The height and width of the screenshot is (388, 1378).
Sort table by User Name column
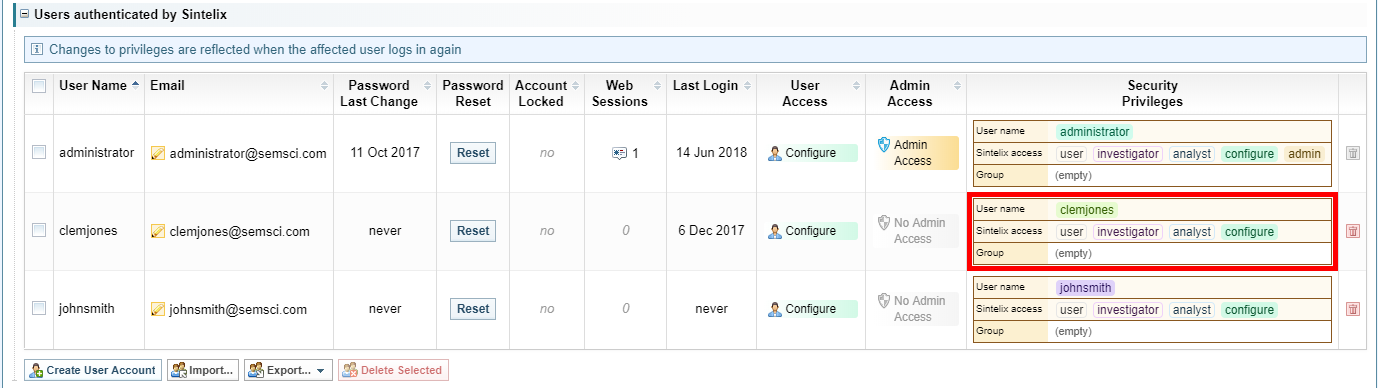click(x=99, y=86)
